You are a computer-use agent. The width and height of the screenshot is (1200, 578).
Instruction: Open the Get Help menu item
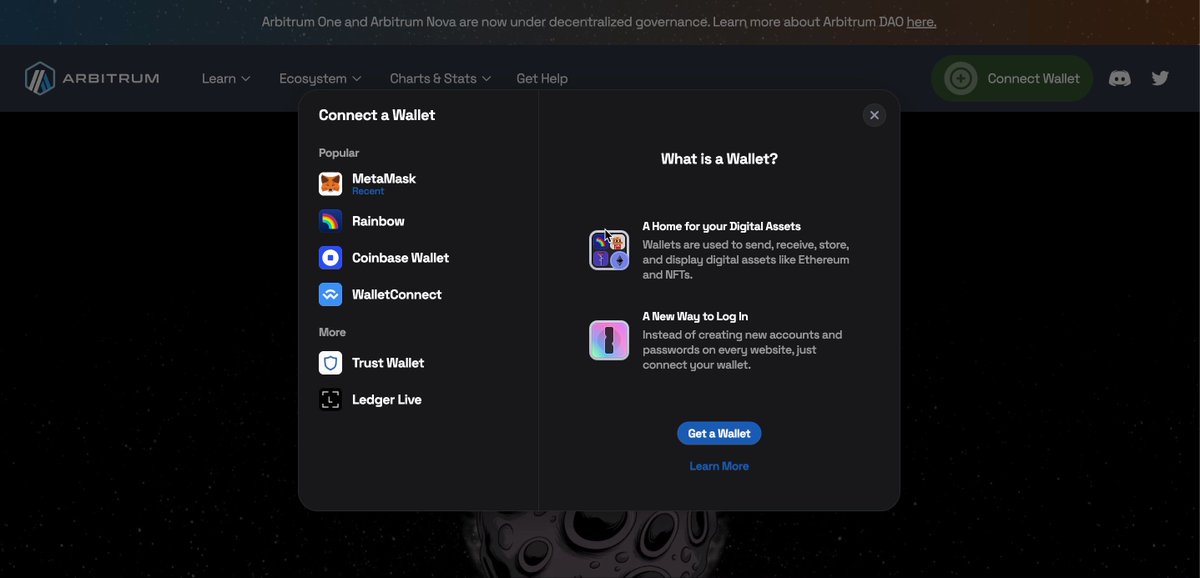point(542,78)
